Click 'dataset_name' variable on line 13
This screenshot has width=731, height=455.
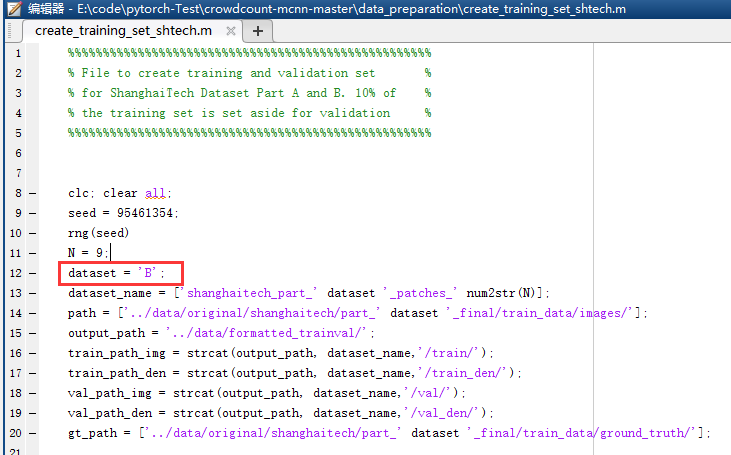tap(110, 293)
